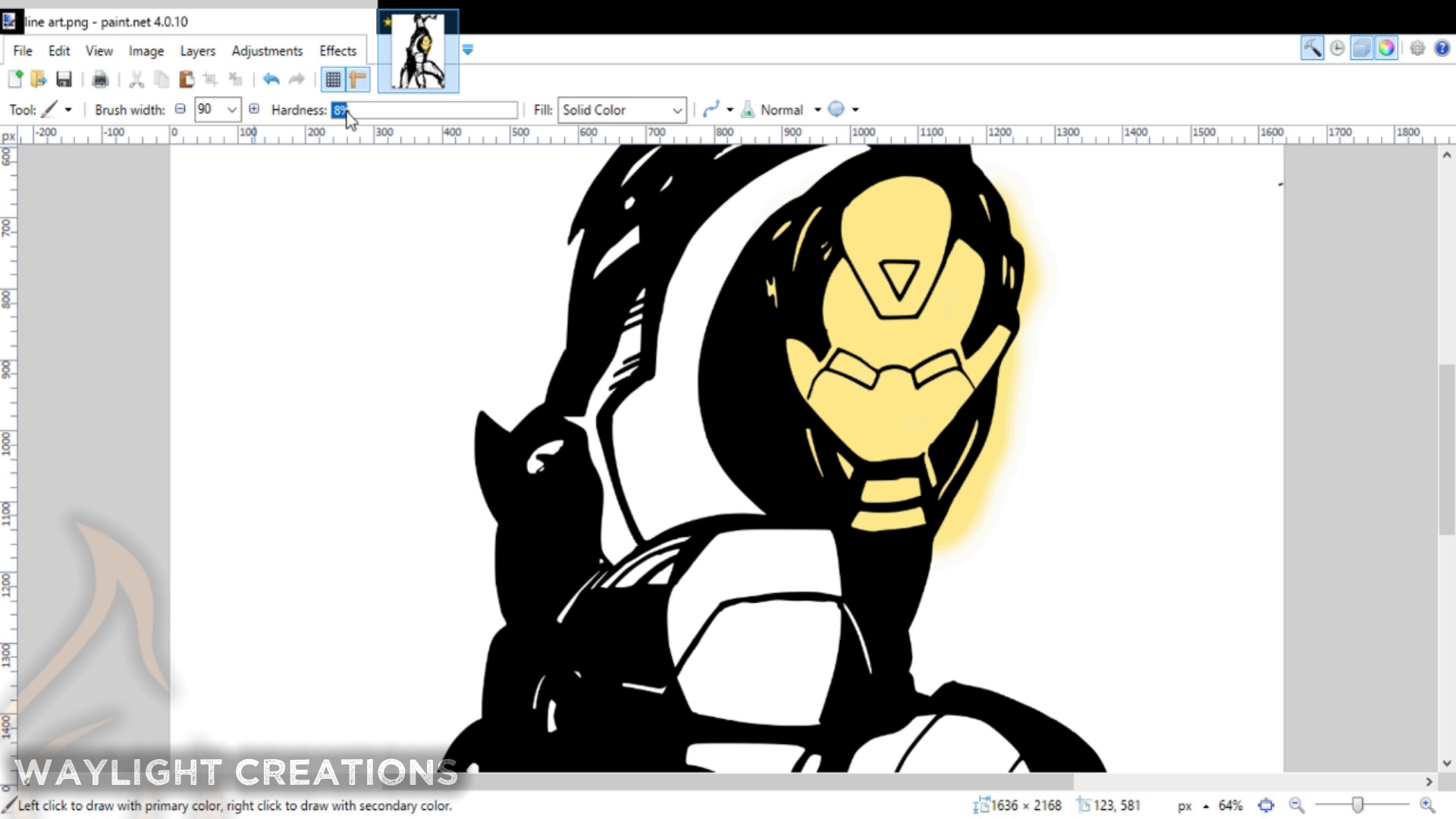Toggle the rulers button
The width and height of the screenshot is (1456, 819).
coord(357,79)
